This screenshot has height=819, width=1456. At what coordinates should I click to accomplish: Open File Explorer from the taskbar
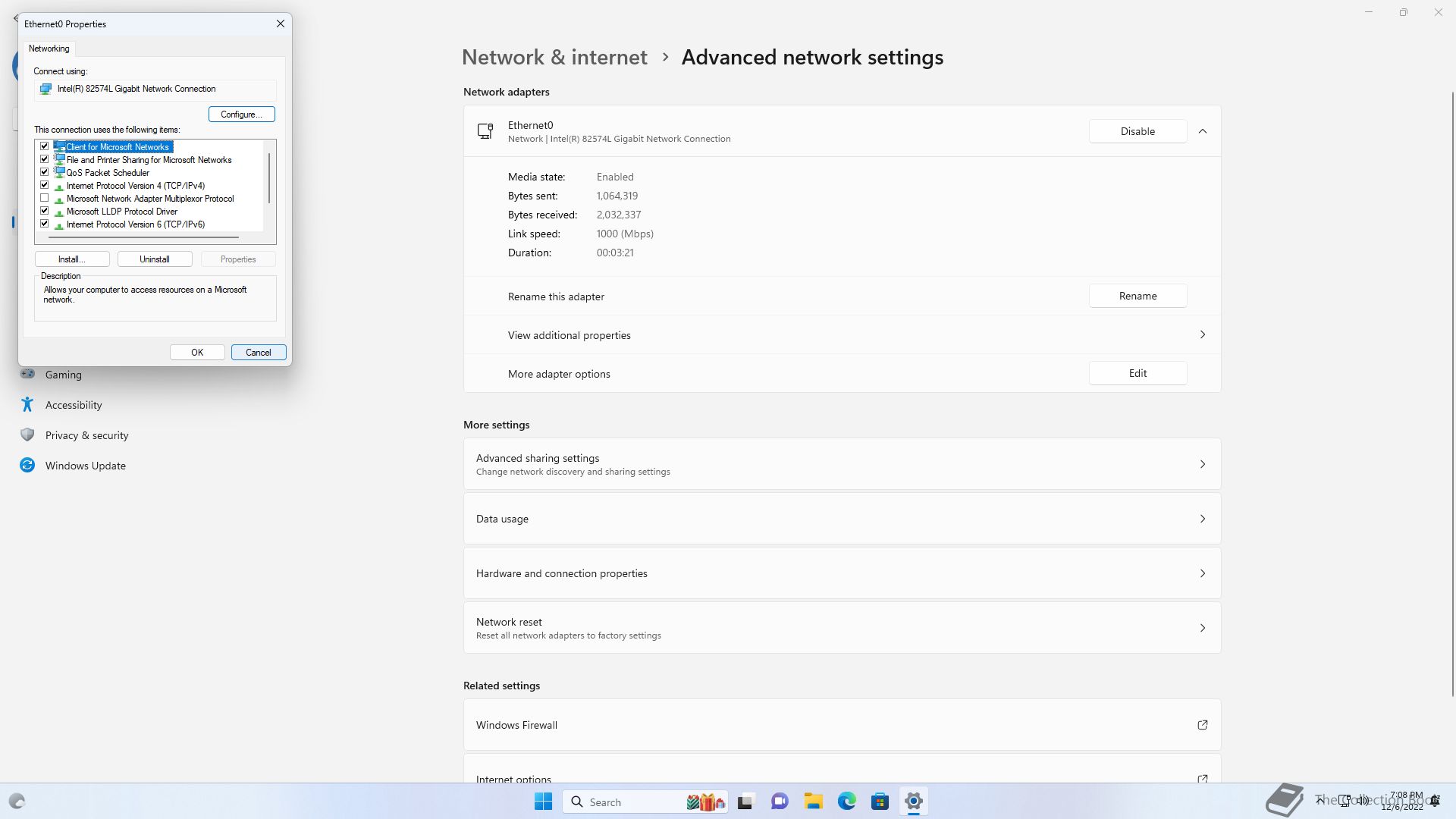pyautogui.click(x=814, y=802)
